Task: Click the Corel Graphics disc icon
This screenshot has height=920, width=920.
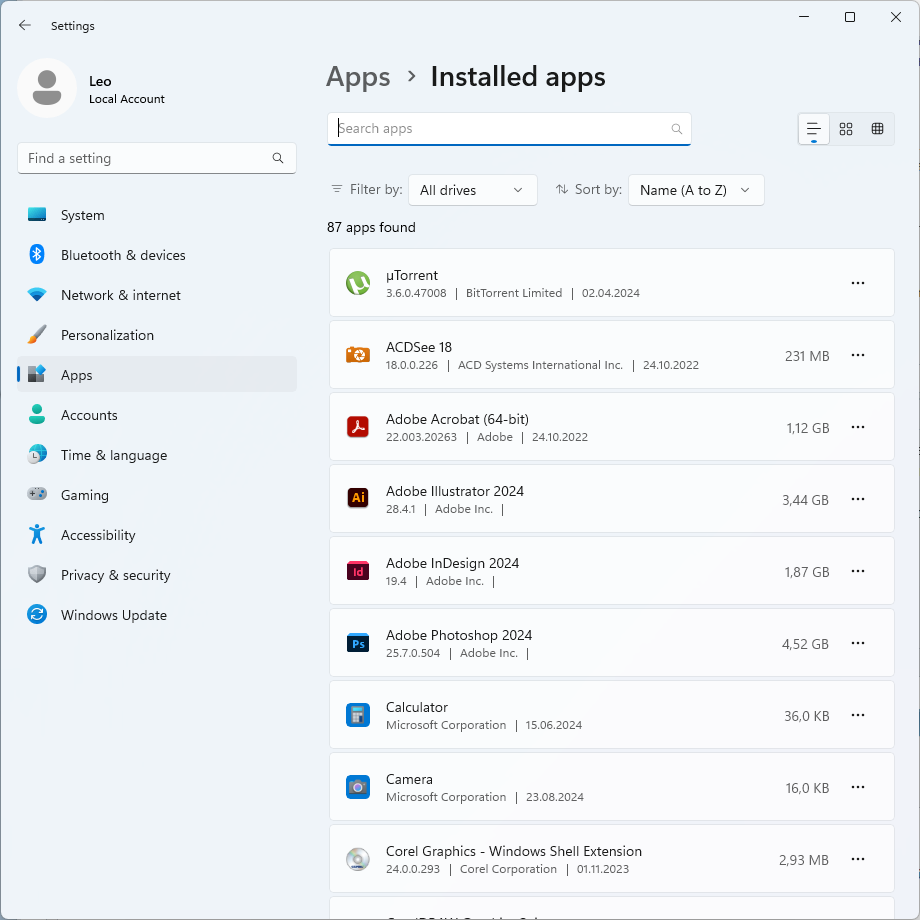Action: [x=357, y=859]
